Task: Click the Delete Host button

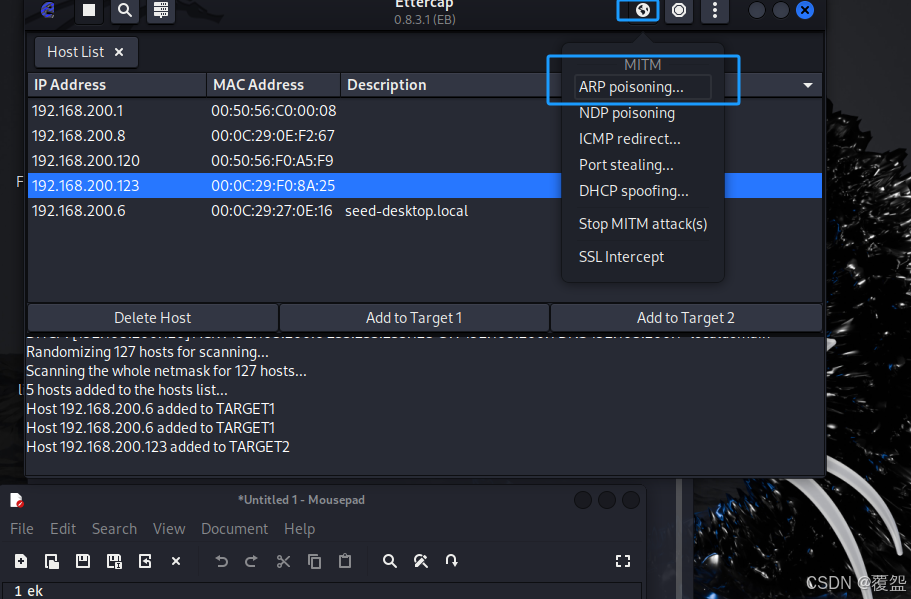Action: coord(153,318)
